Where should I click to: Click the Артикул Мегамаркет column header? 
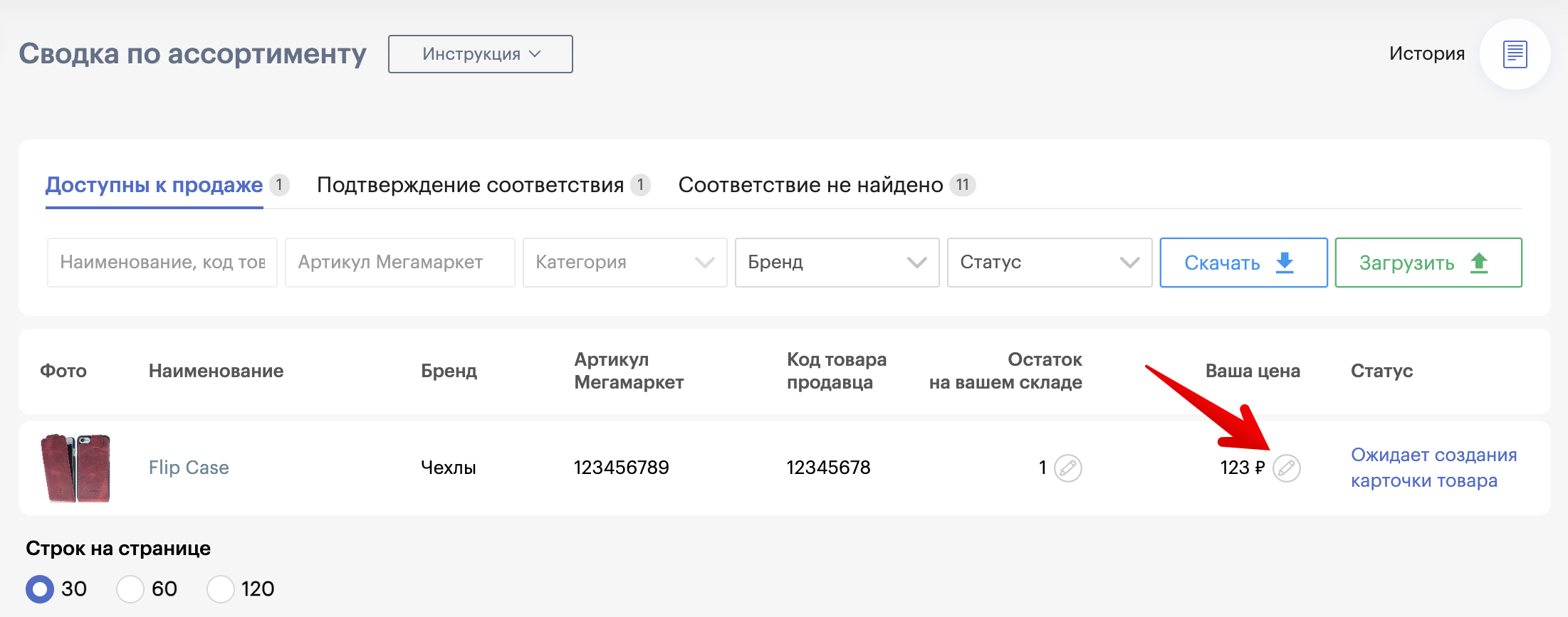629,371
